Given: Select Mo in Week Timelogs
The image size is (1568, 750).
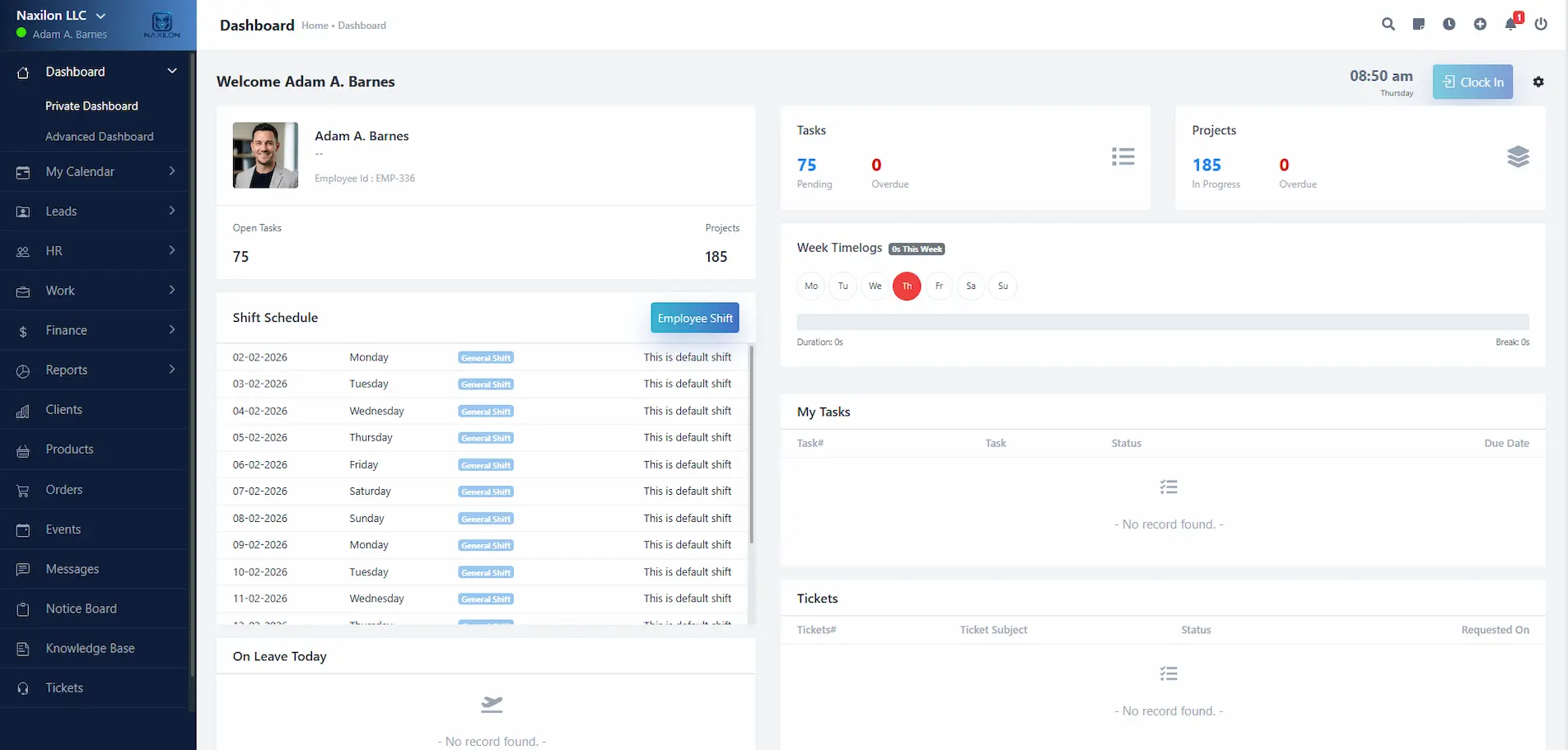Looking at the screenshot, I should pos(811,286).
